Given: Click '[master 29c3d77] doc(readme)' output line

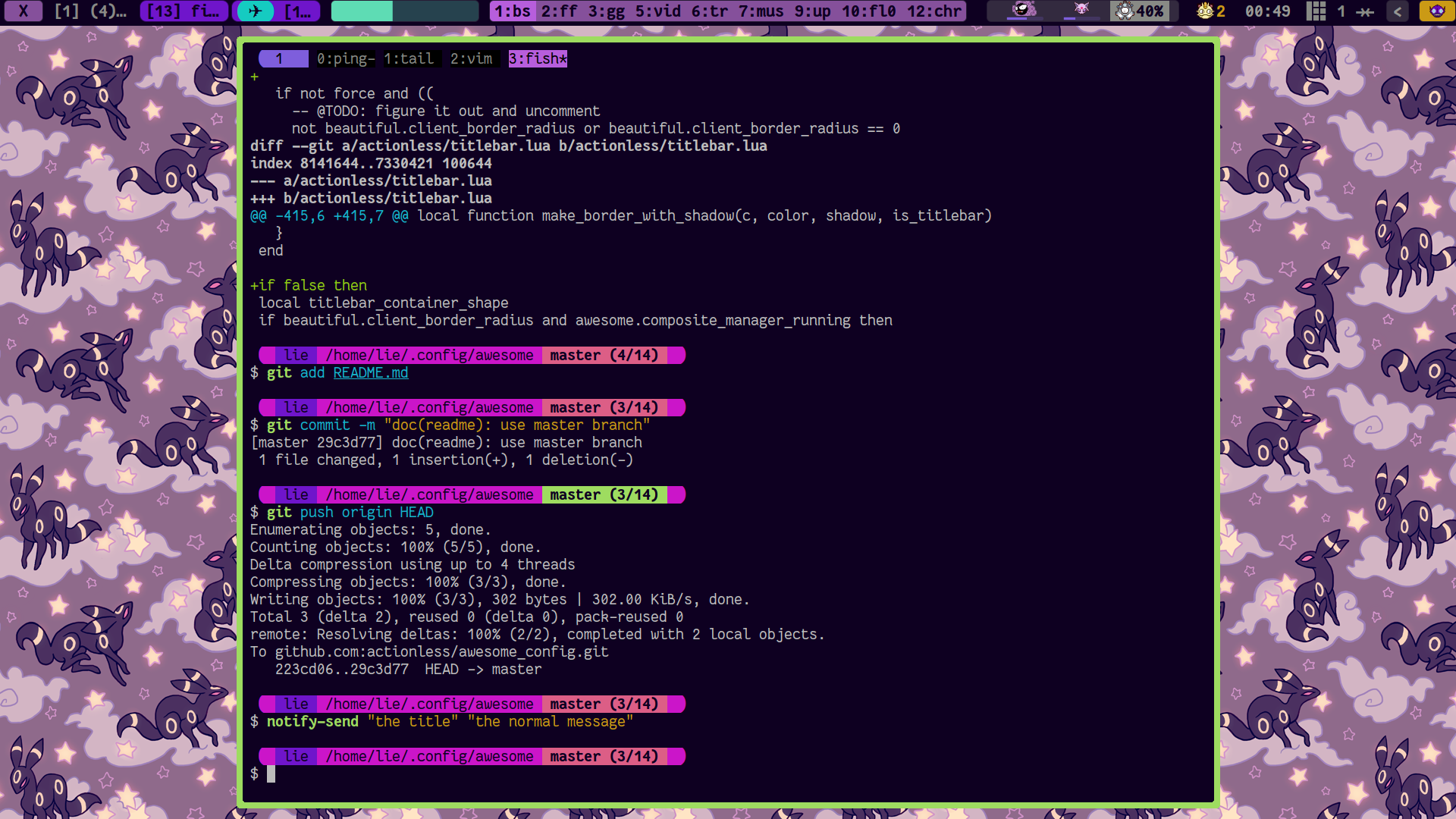Looking at the screenshot, I should (446, 442).
